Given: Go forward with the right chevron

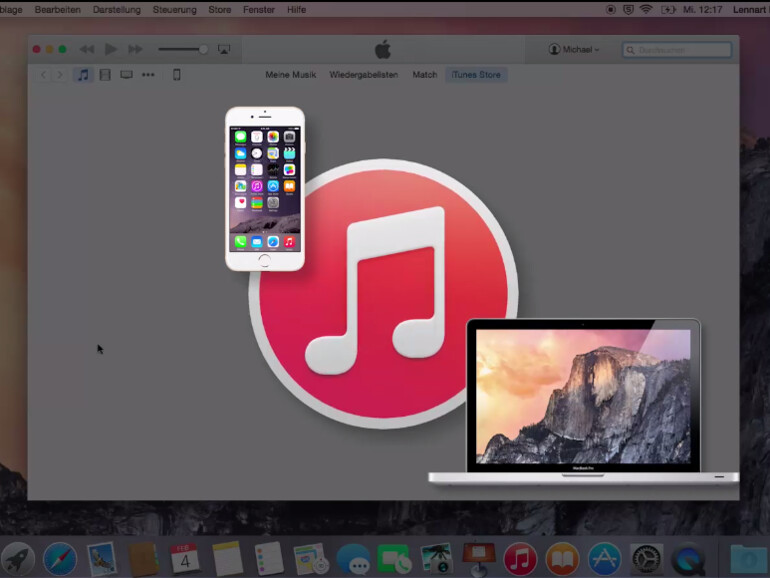Looking at the screenshot, I should pyautogui.click(x=60, y=75).
